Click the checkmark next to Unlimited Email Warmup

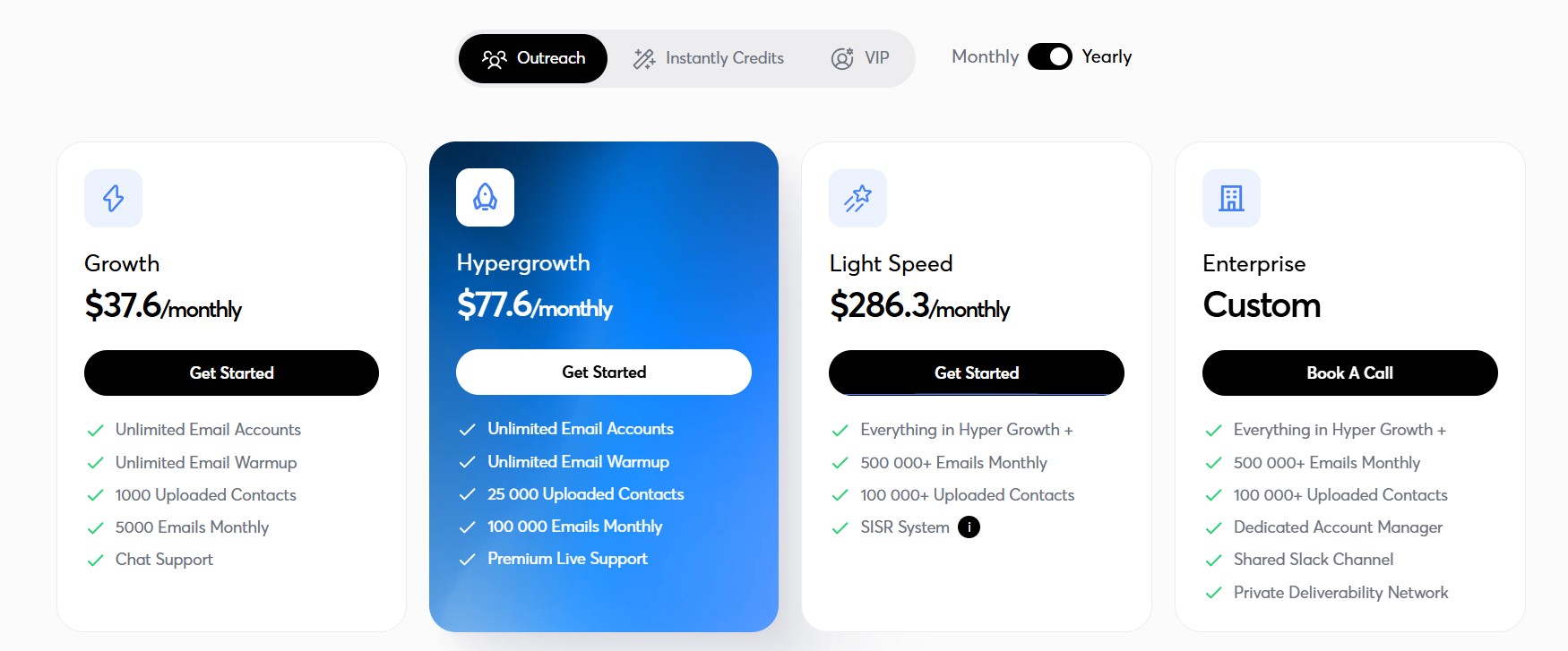point(96,462)
